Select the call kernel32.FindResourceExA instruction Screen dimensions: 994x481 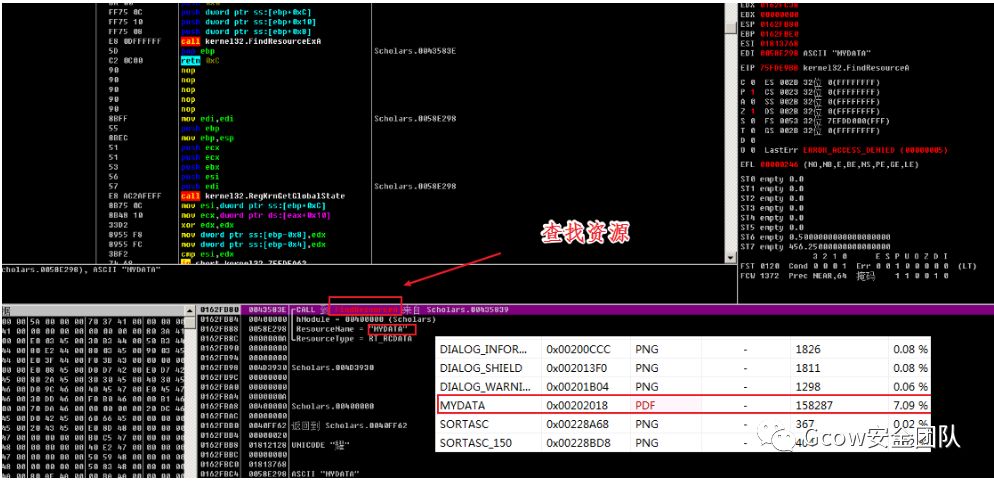pos(251,41)
